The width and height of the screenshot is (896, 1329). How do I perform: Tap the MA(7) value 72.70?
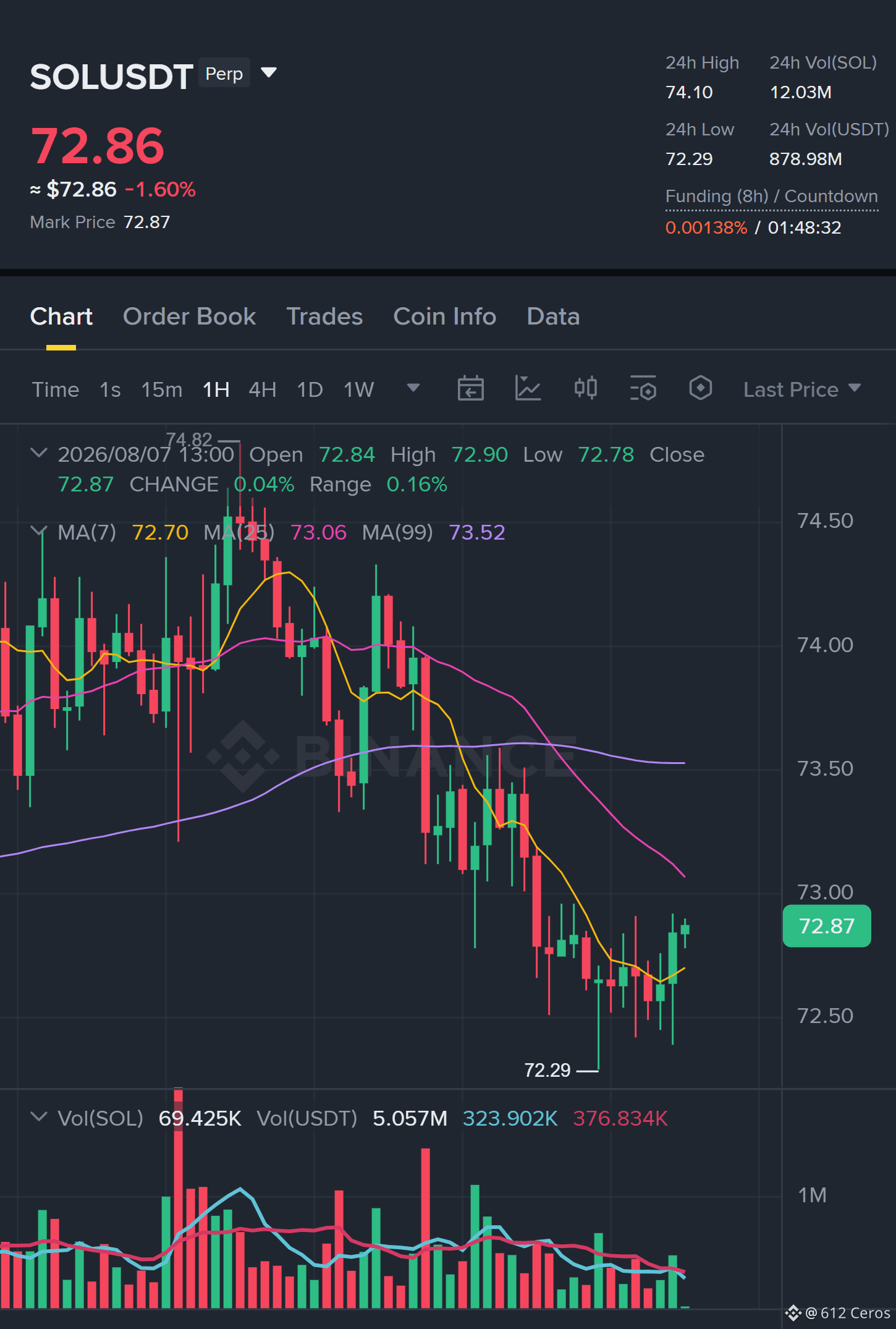coord(160,532)
